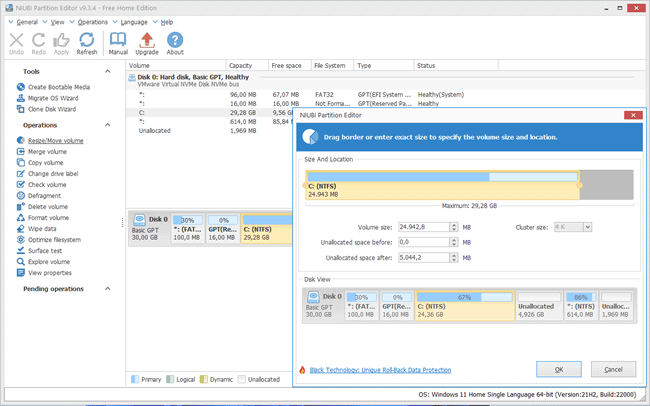Choose Defragment operation
Screen dimensions: 650x406
pos(39,196)
